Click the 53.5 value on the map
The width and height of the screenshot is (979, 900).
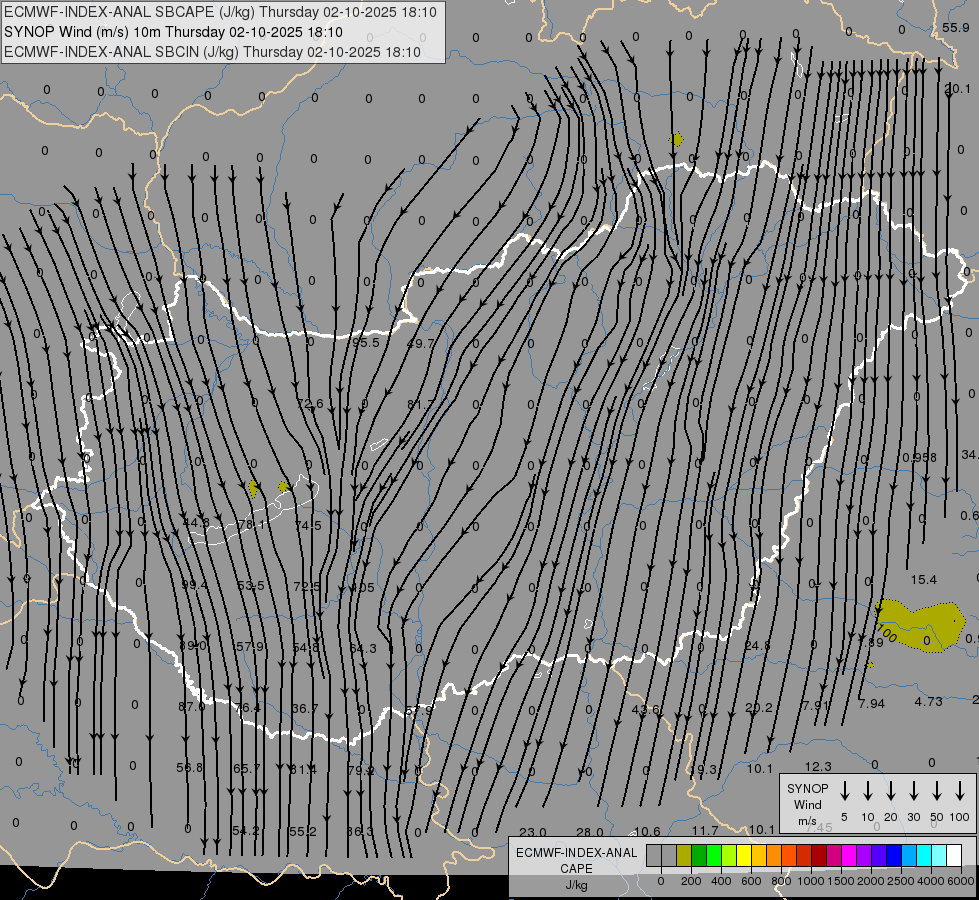pos(250,585)
